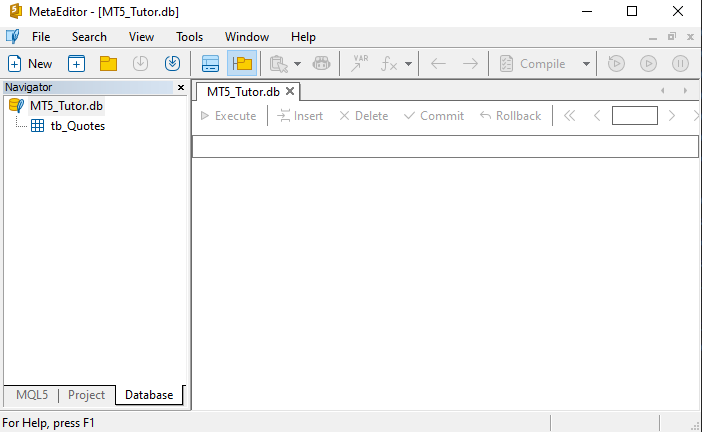Click the Insert row button
Image resolution: width=702 pixels, height=432 pixels.
pos(300,116)
